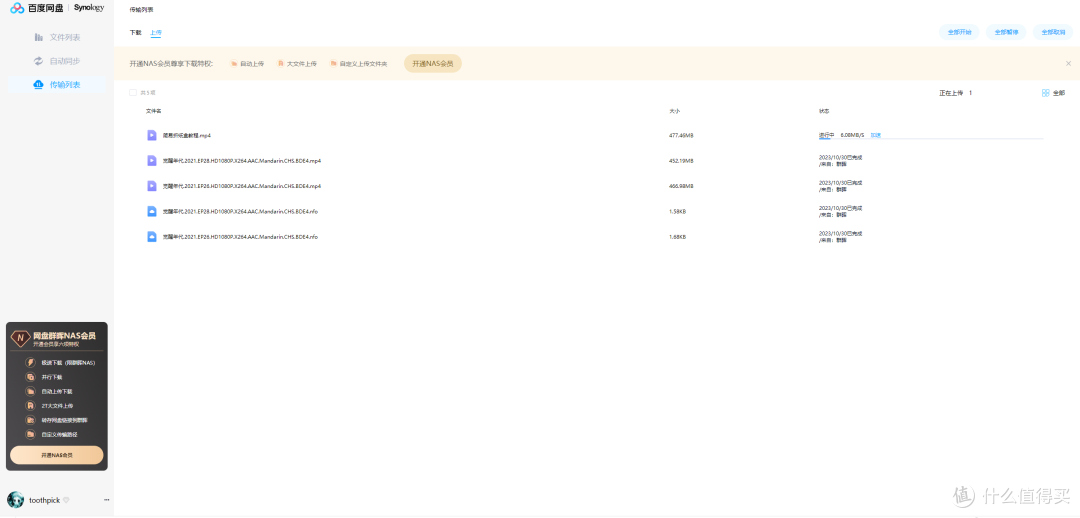Click the heart icon beside toothpick
1080x518 pixels.
pos(66,500)
